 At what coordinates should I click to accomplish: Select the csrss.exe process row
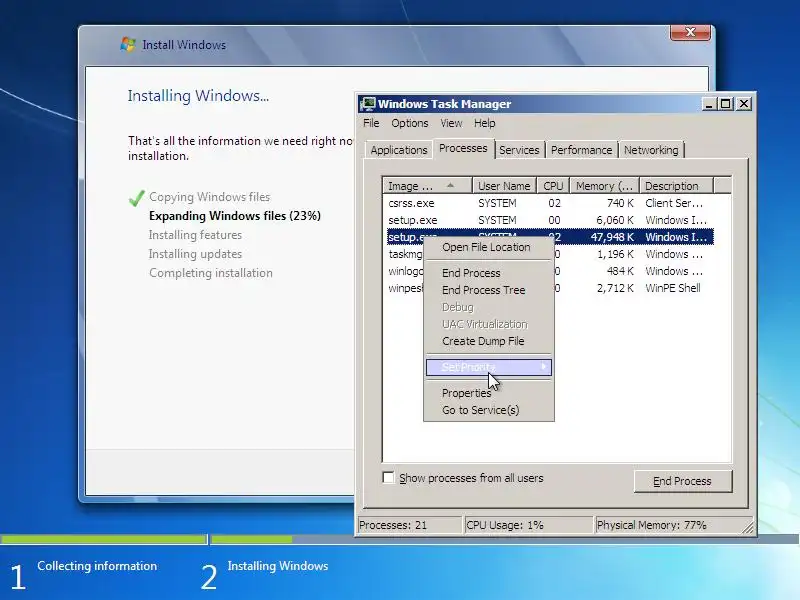coord(549,203)
